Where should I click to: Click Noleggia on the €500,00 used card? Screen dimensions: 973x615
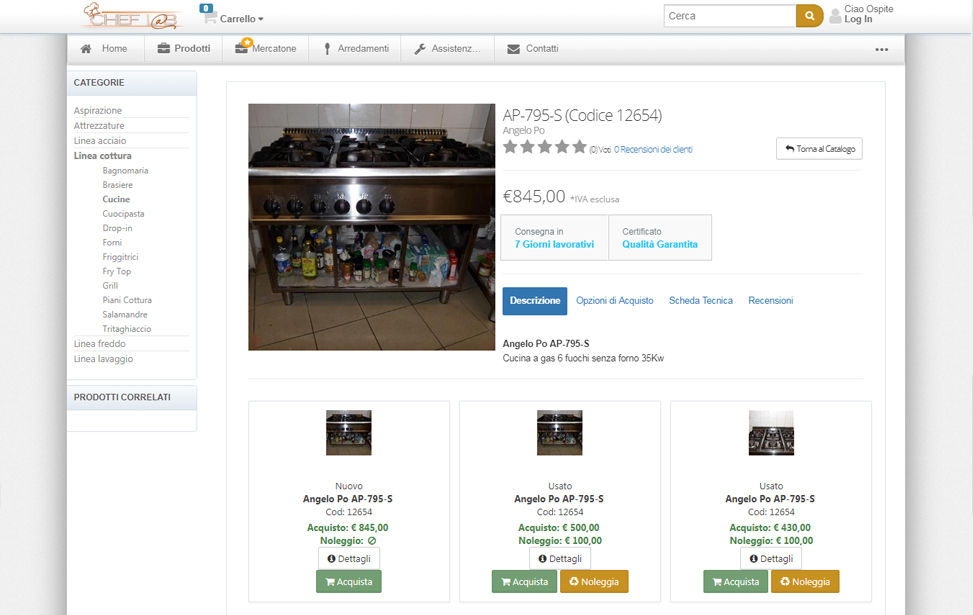(x=594, y=581)
